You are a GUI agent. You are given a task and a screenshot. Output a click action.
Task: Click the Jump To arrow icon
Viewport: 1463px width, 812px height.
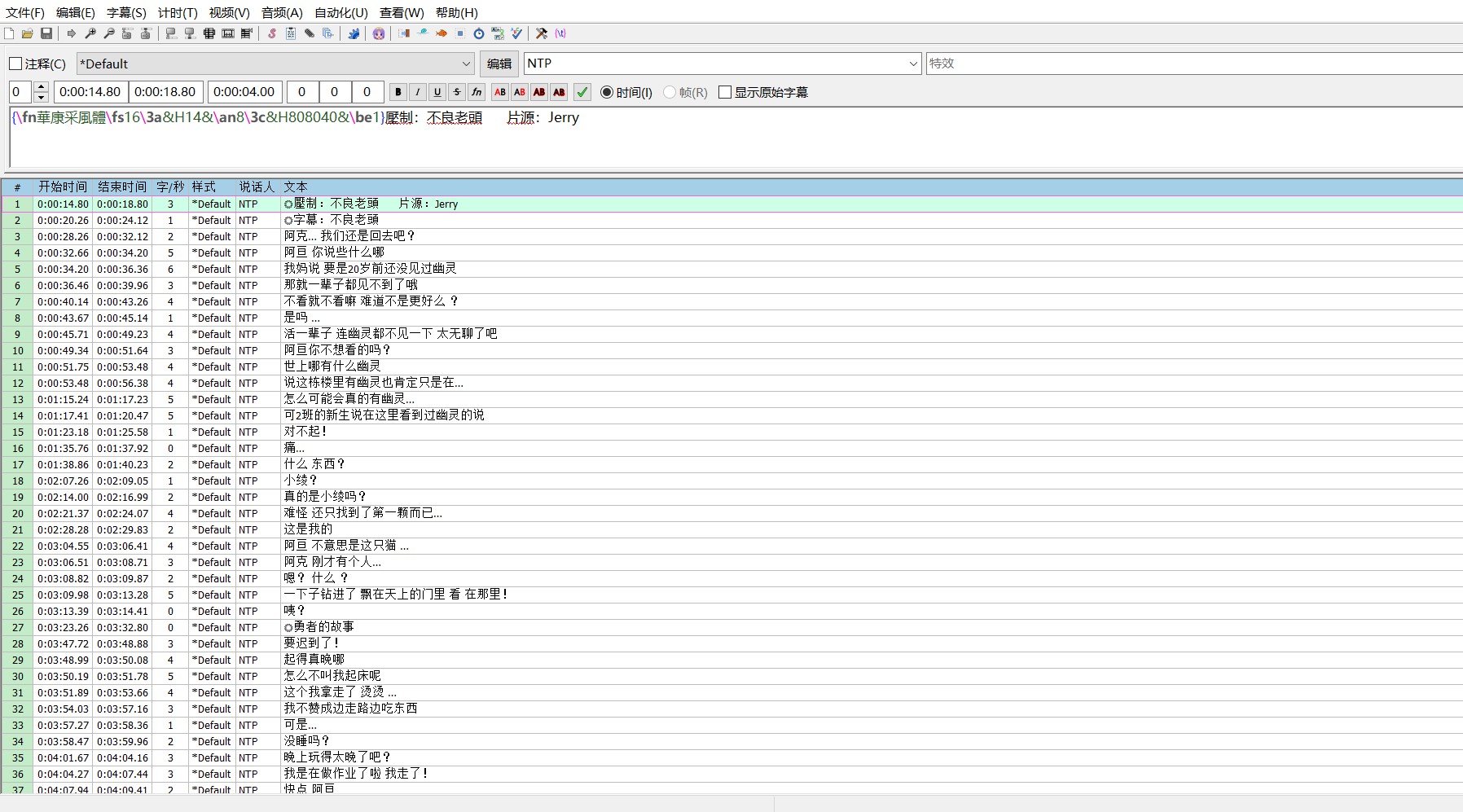pyautogui.click(x=72, y=33)
